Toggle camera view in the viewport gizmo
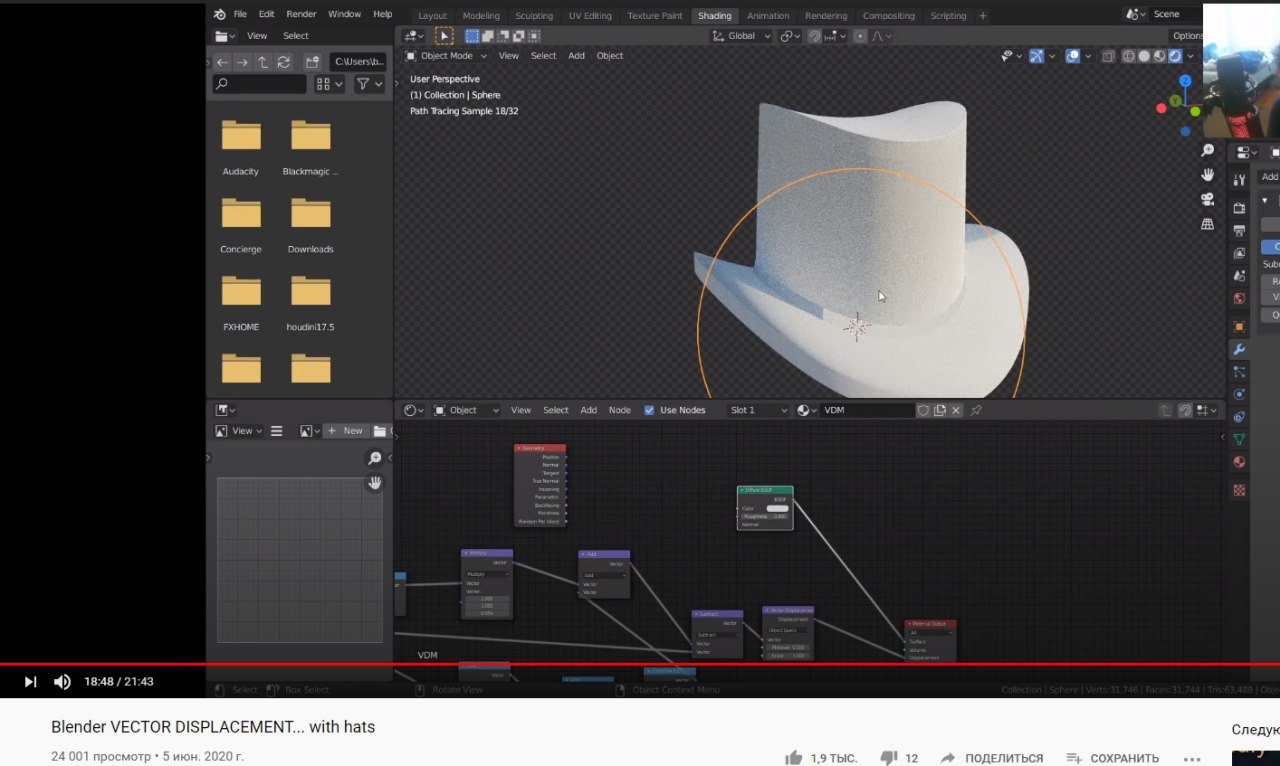This screenshot has width=1280, height=766. coord(1208,199)
